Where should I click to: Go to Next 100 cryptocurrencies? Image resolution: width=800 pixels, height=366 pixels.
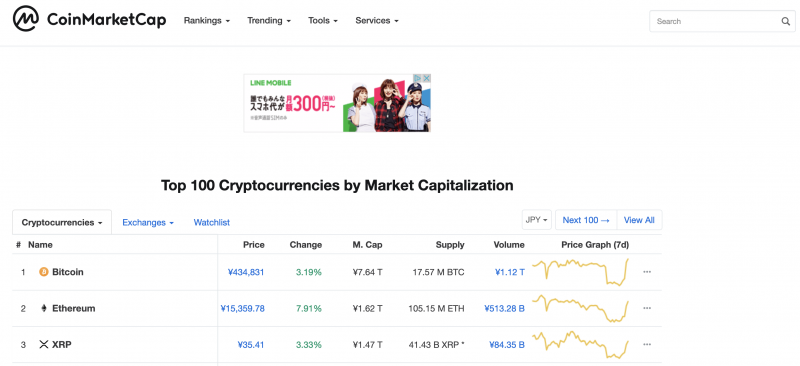tap(586, 220)
